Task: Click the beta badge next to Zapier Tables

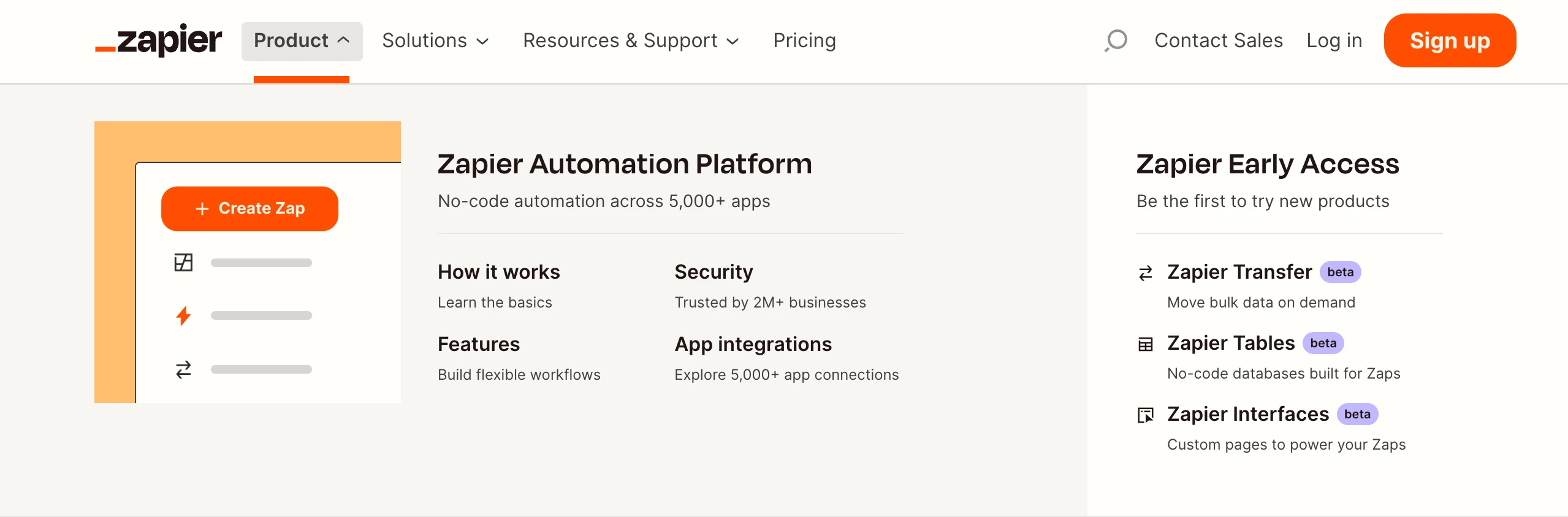Action: (x=1323, y=343)
